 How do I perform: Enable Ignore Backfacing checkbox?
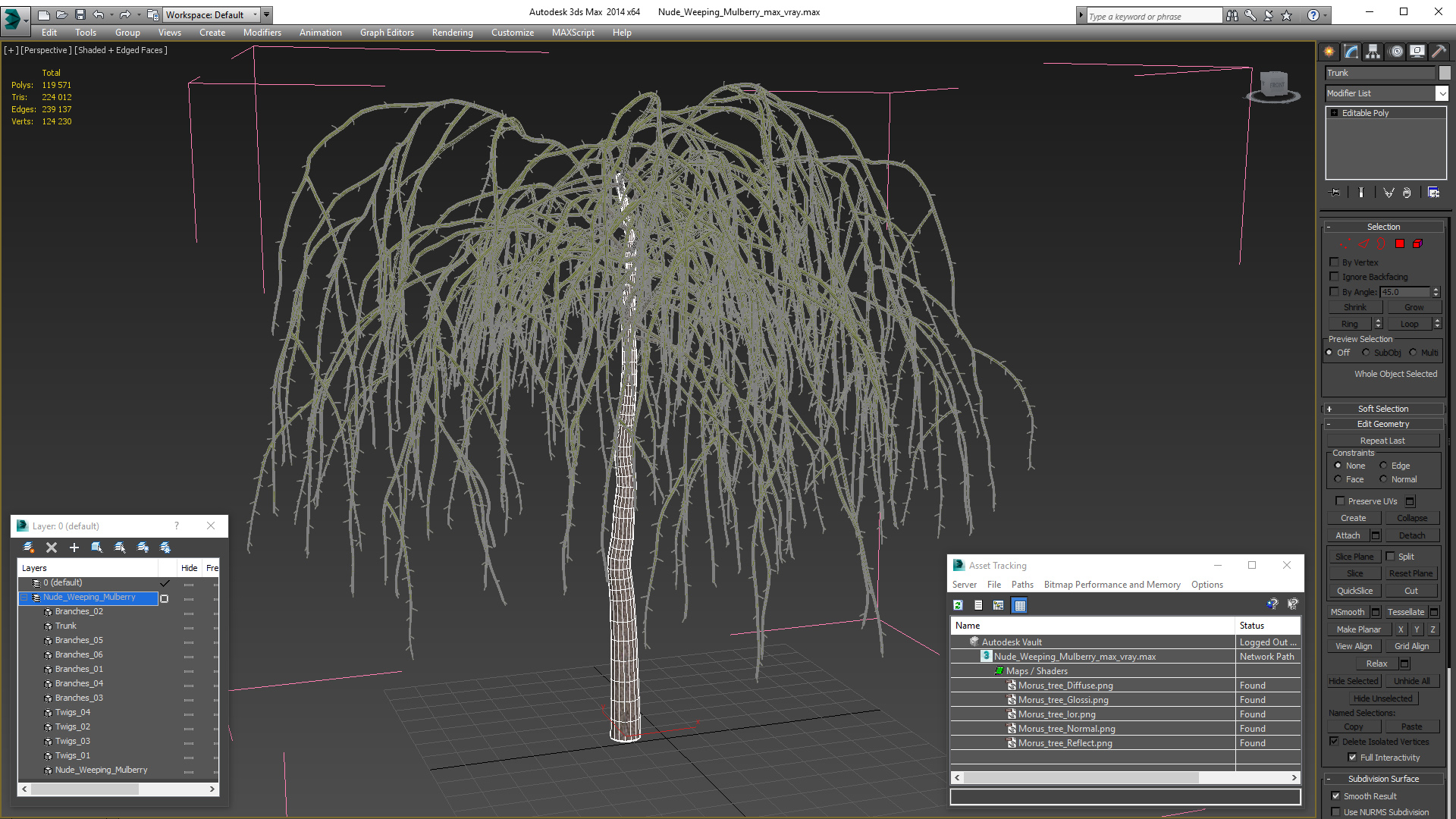(x=1334, y=277)
